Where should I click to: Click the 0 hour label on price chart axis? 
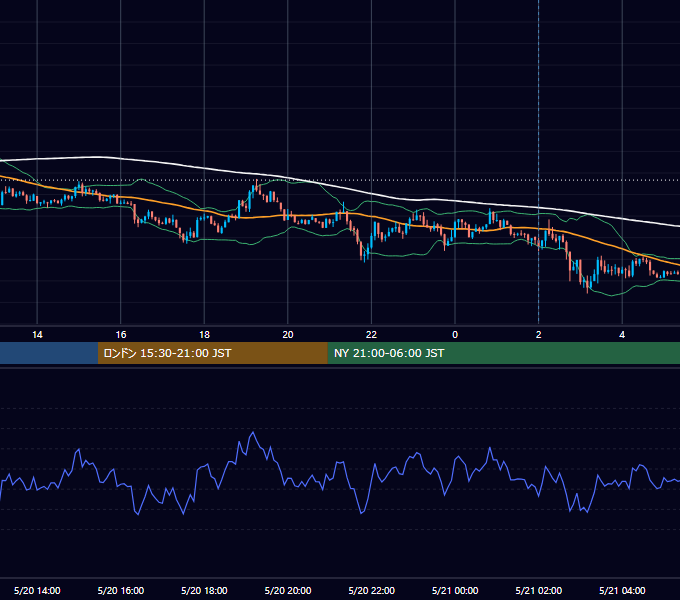click(x=455, y=335)
